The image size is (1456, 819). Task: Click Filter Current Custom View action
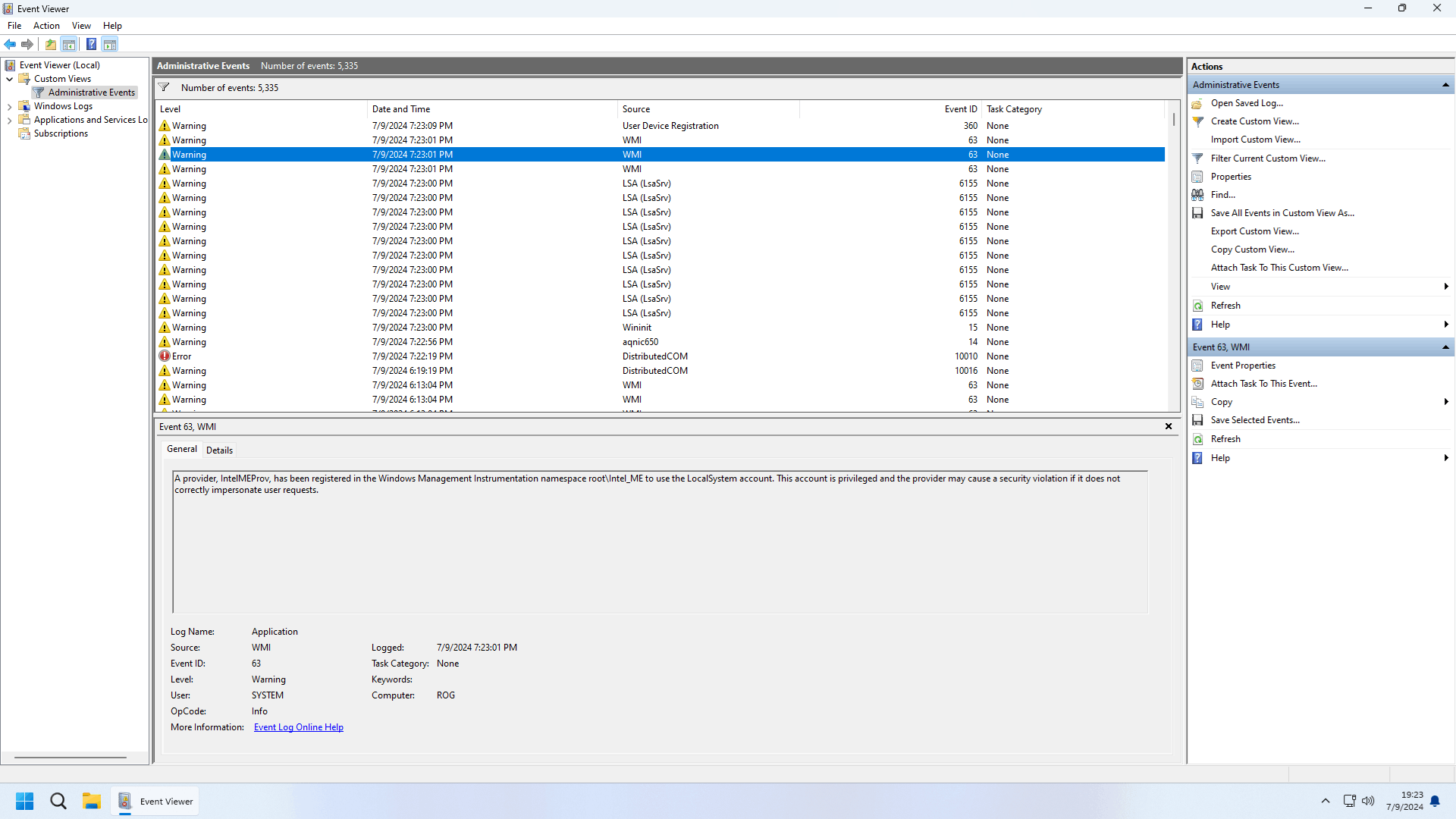(x=1268, y=158)
